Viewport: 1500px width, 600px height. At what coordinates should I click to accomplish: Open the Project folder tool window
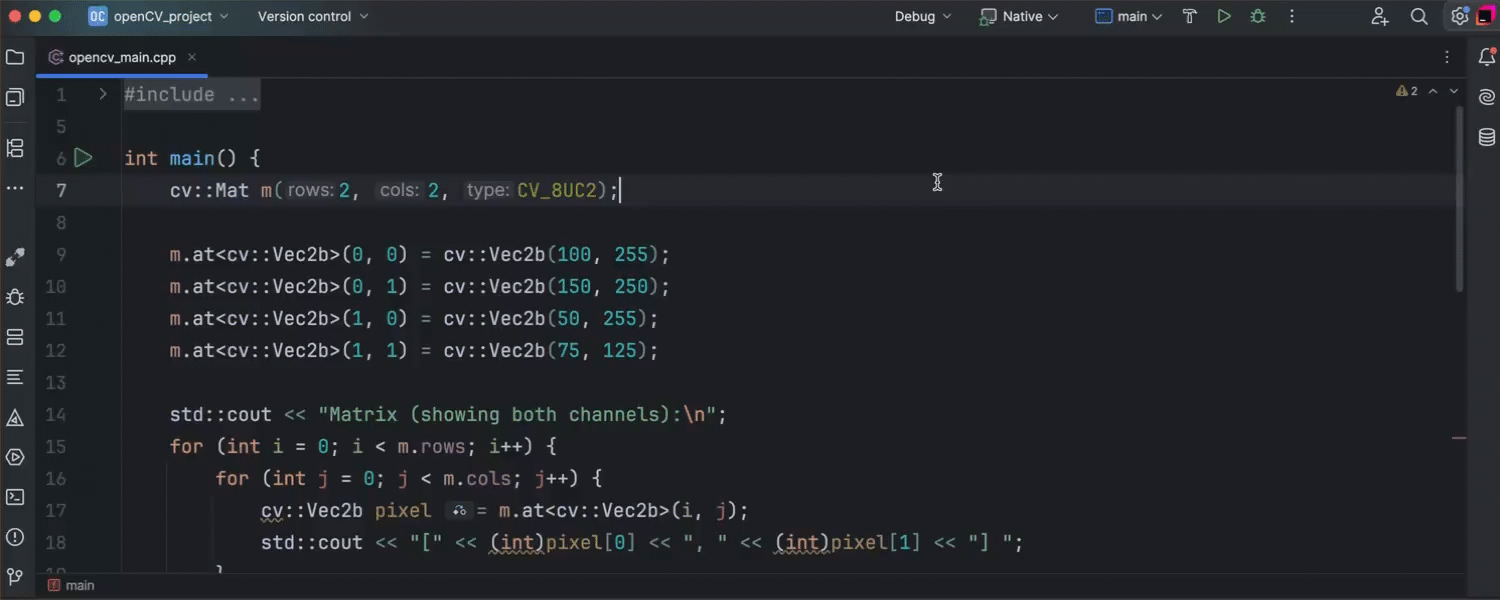pos(15,58)
